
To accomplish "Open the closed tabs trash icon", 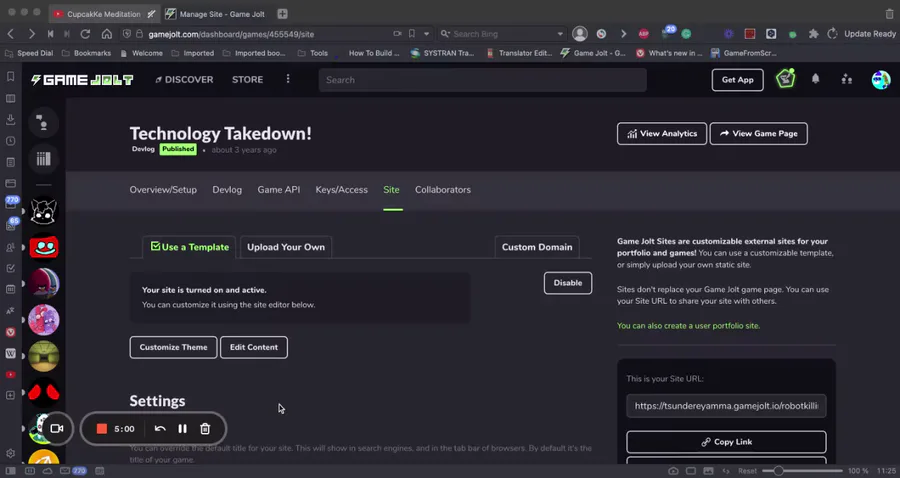I will (889, 13).
